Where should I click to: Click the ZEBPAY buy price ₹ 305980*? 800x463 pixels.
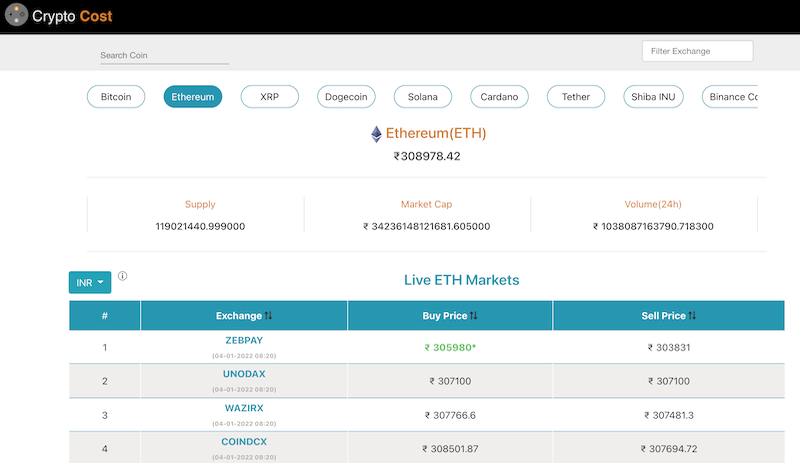pos(450,348)
